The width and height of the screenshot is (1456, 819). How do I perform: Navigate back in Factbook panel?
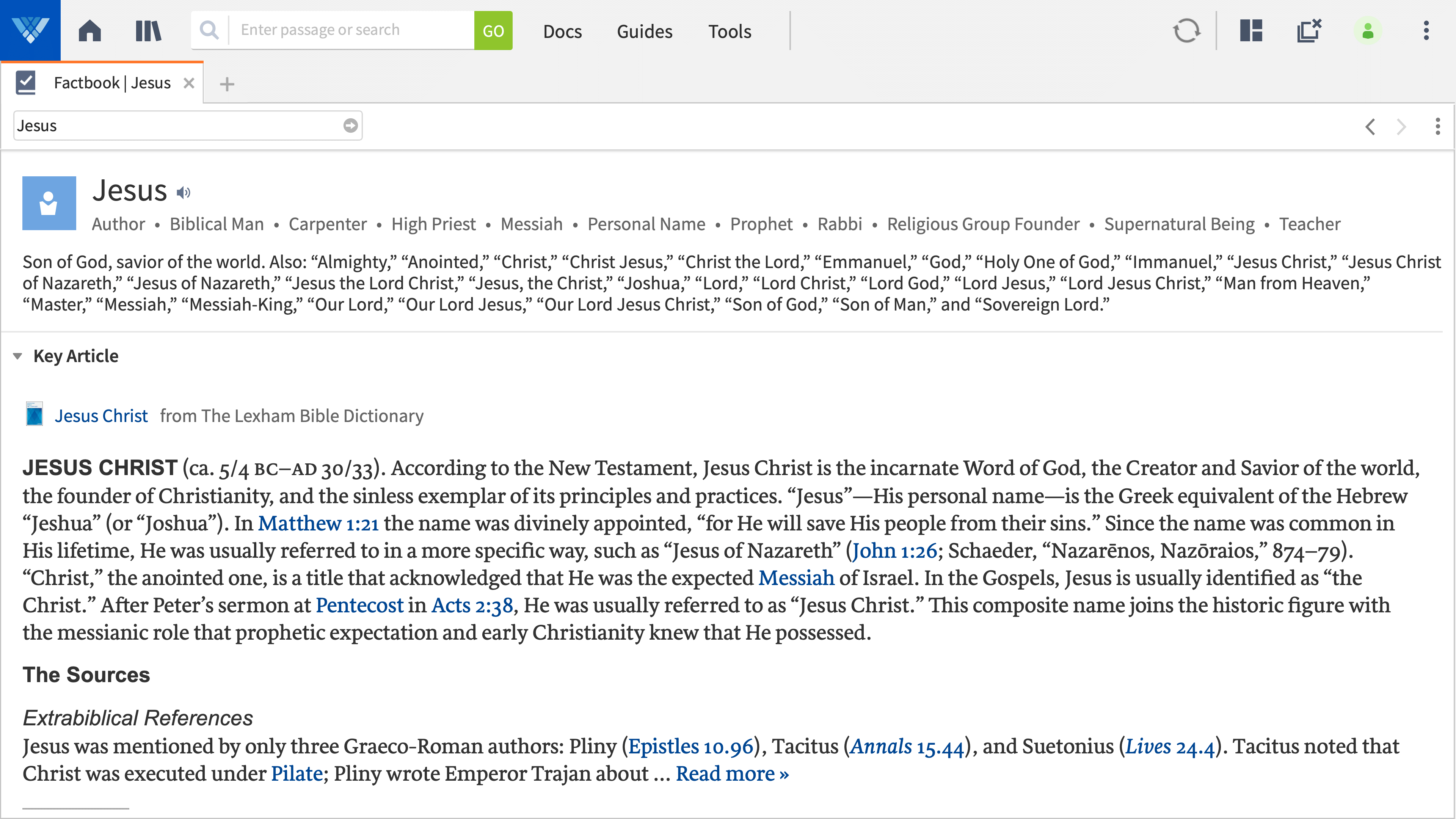click(1370, 126)
